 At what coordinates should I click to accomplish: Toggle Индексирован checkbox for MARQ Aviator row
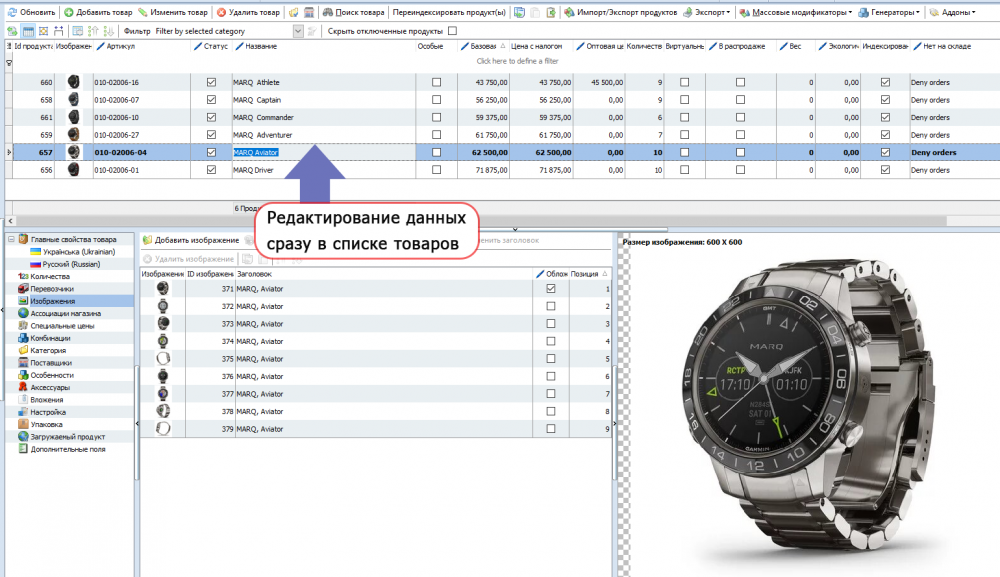tap(885, 152)
